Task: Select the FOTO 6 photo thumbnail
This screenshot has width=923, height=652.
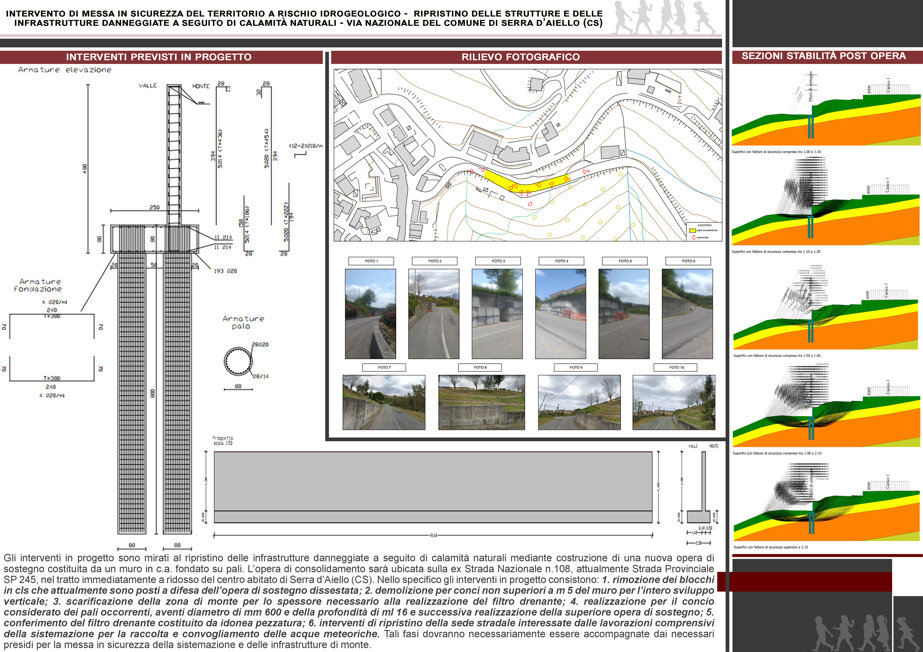Action: tap(687, 314)
